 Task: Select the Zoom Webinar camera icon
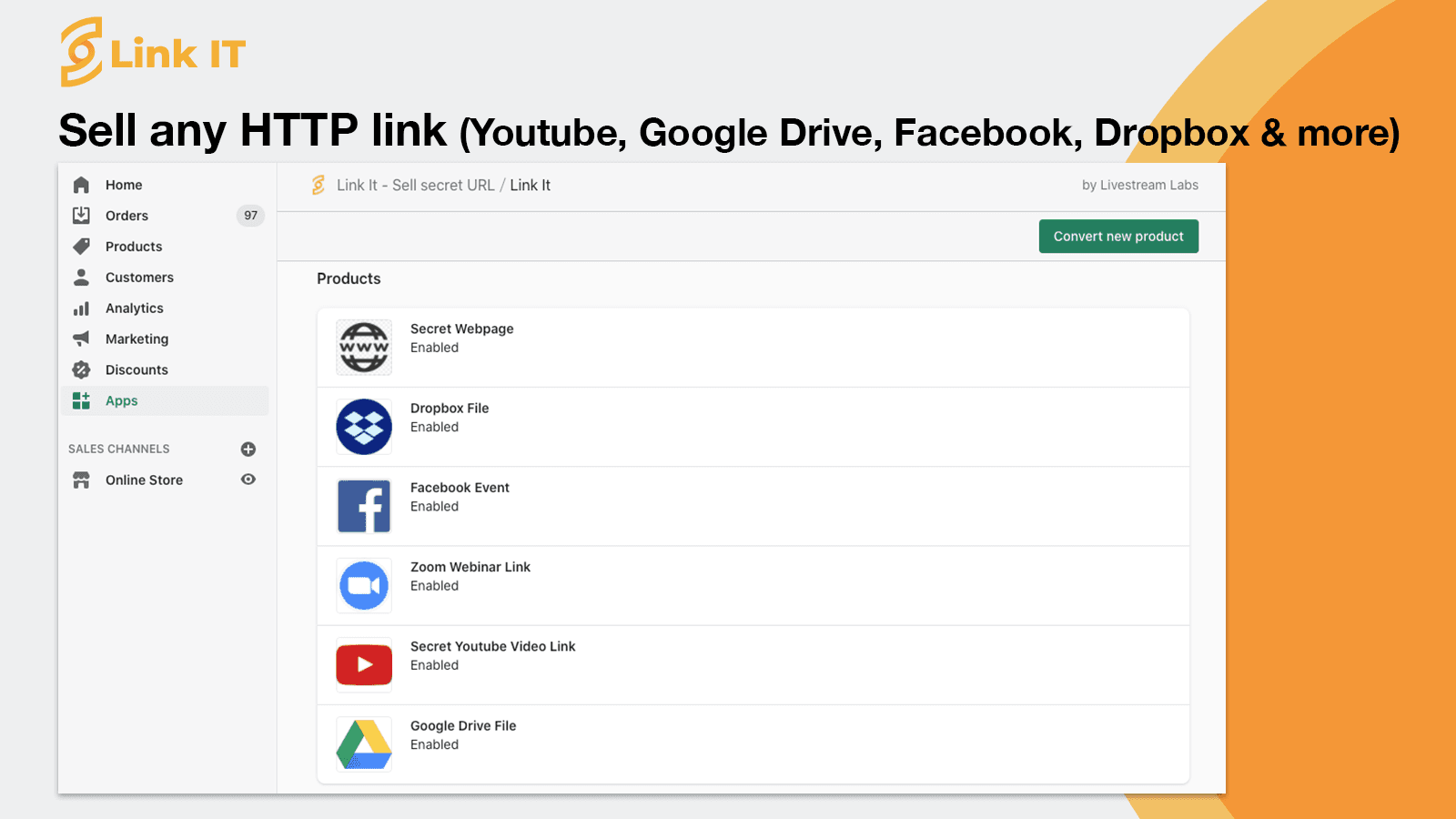pos(363,585)
